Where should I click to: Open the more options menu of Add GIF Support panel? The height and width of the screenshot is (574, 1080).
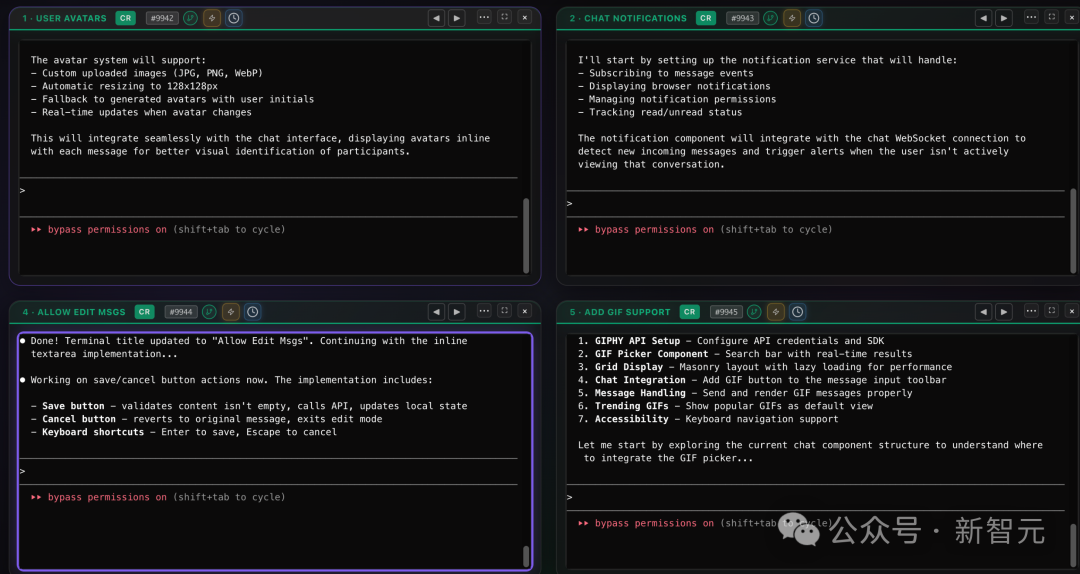1031,311
